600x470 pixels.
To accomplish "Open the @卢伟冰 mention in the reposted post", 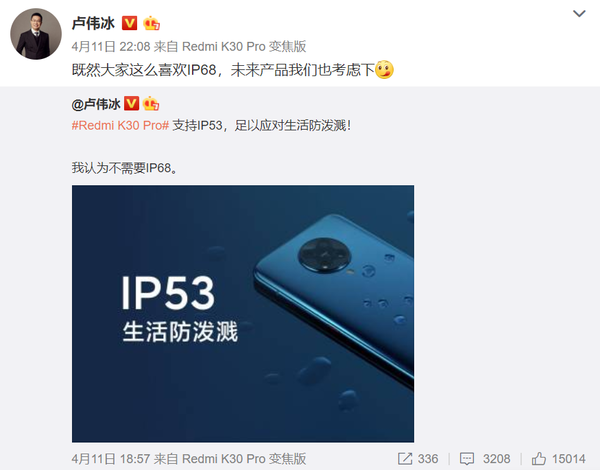I will click(x=96, y=104).
